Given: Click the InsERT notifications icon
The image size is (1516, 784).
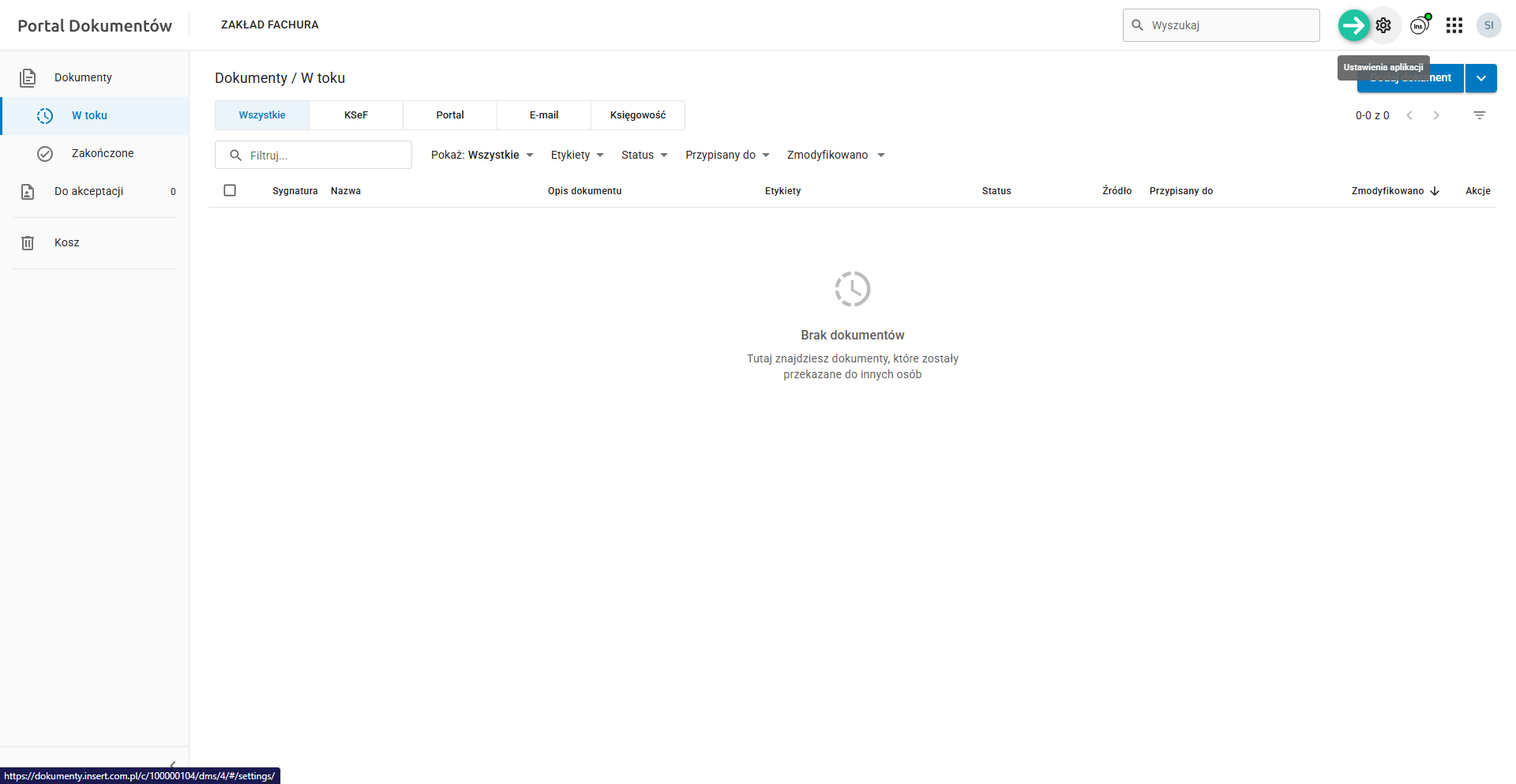Looking at the screenshot, I should [x=1420, y=25].
